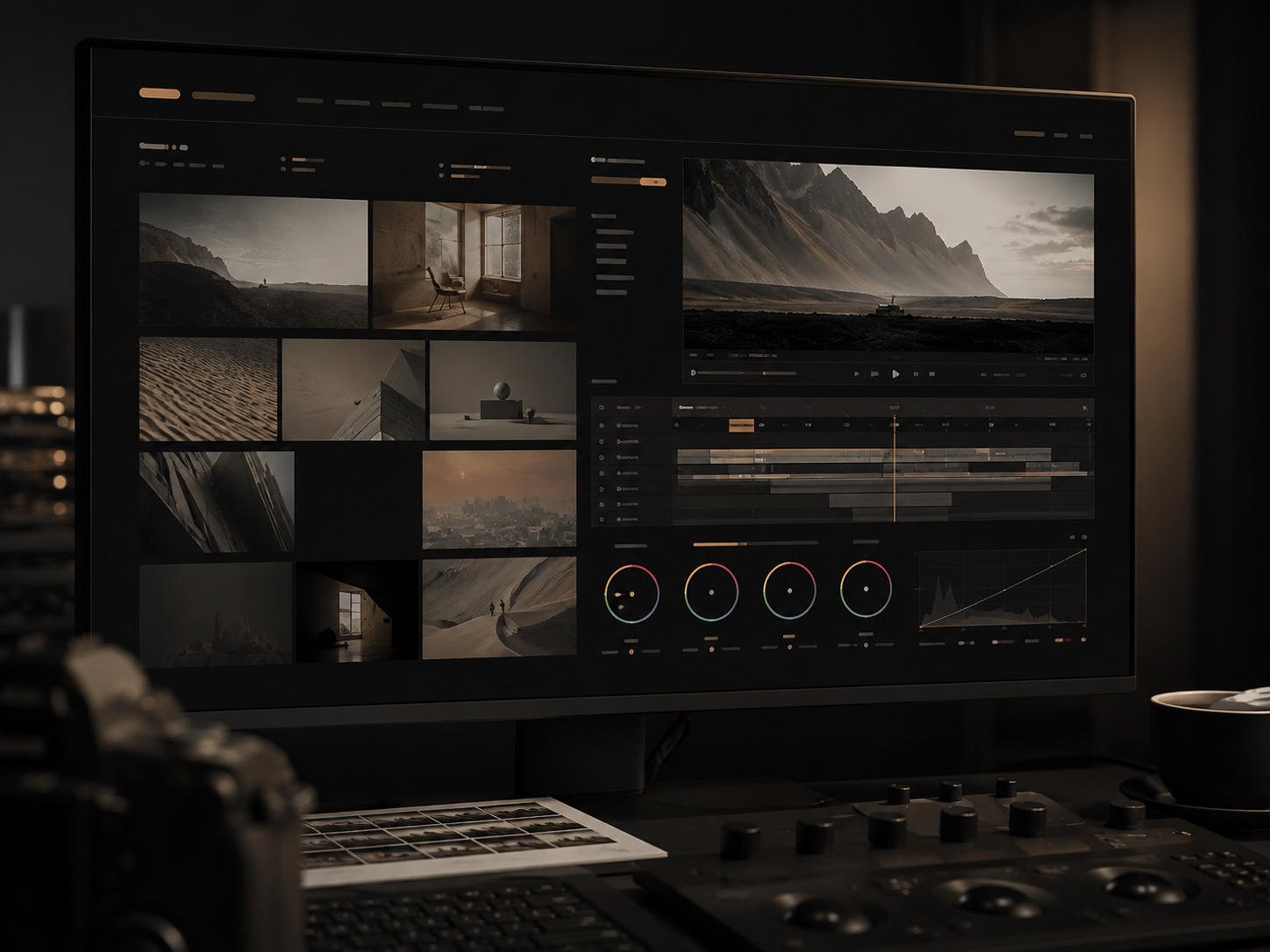Click the slider knob below the fourth color wheel
1270x952 pixels.
[866, 645]
